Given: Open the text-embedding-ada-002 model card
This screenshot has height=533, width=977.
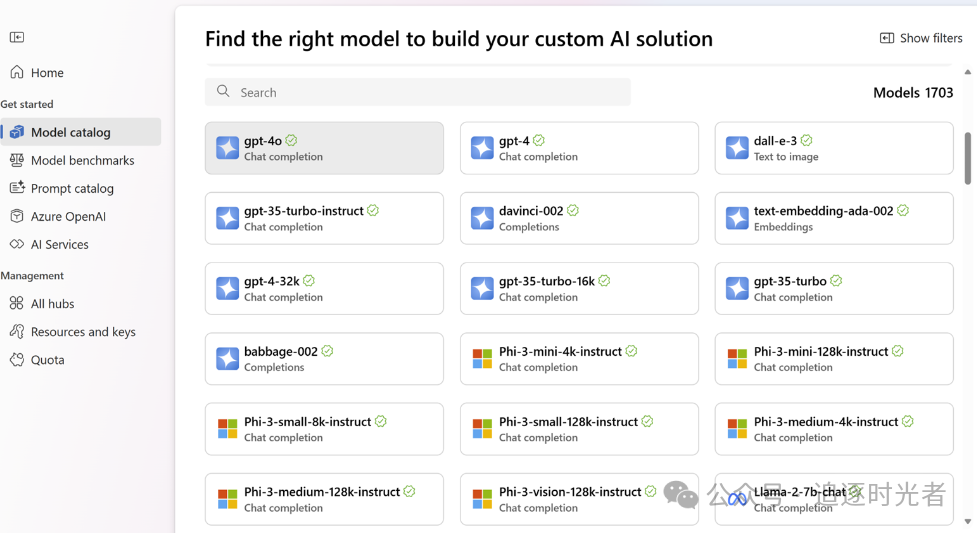Looking at the screenshot, I should point(834,218).
